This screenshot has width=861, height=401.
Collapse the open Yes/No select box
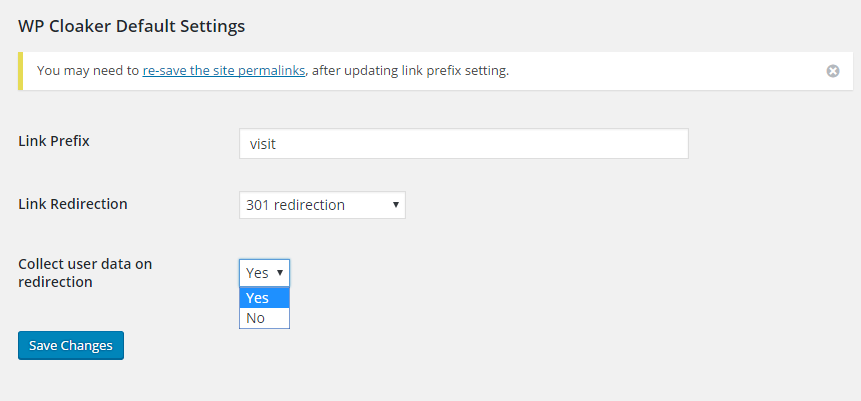point(264,272)
